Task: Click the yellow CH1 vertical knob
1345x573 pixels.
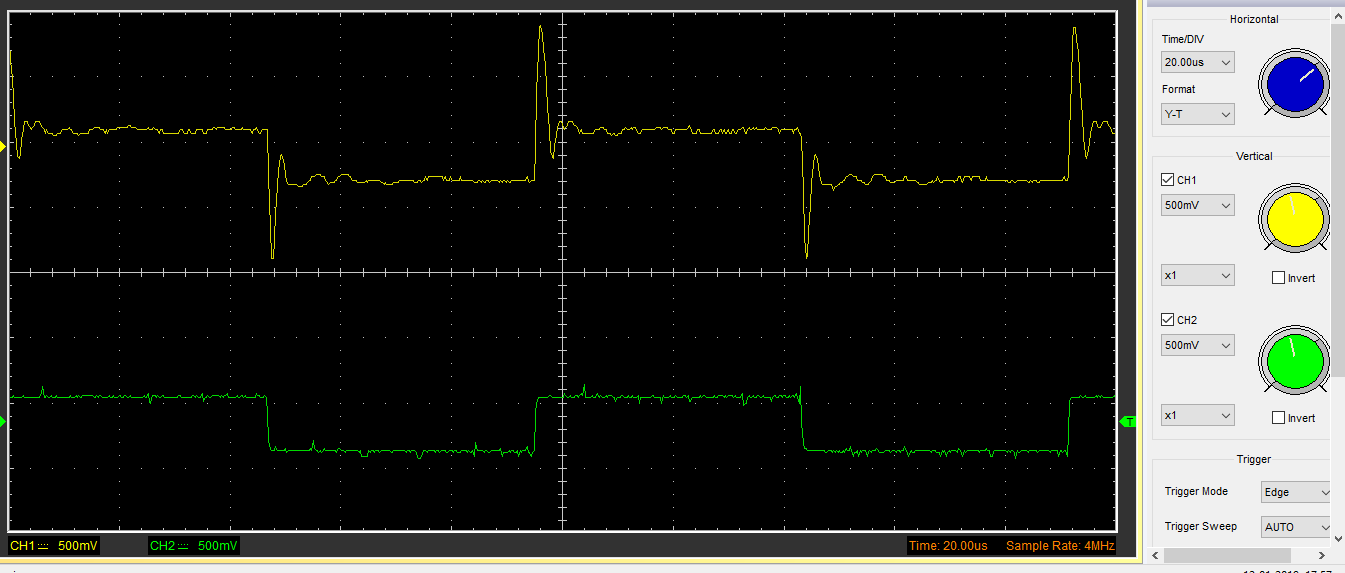Action: point(1295,218)
